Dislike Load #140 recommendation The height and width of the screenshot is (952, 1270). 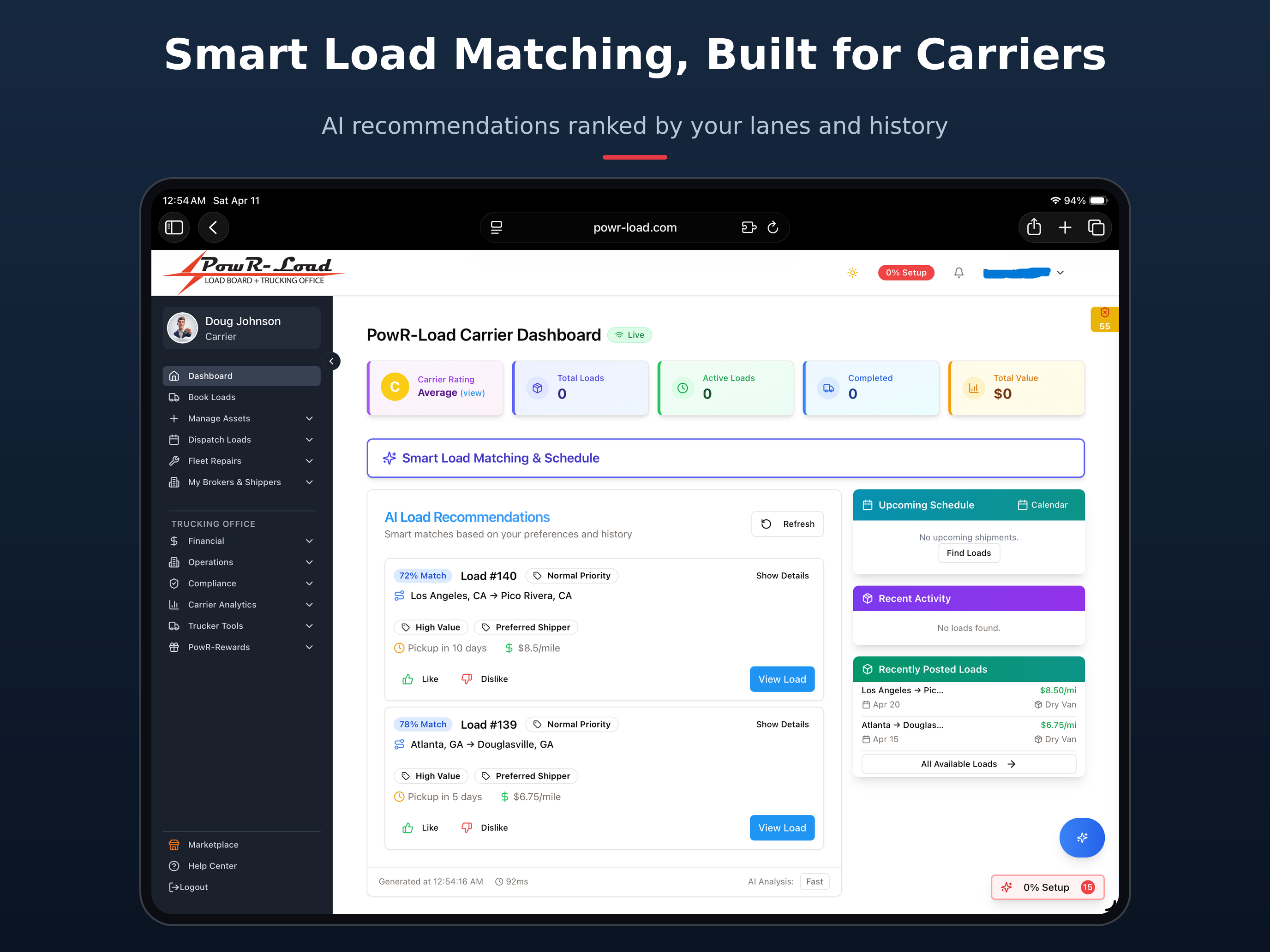485,679
